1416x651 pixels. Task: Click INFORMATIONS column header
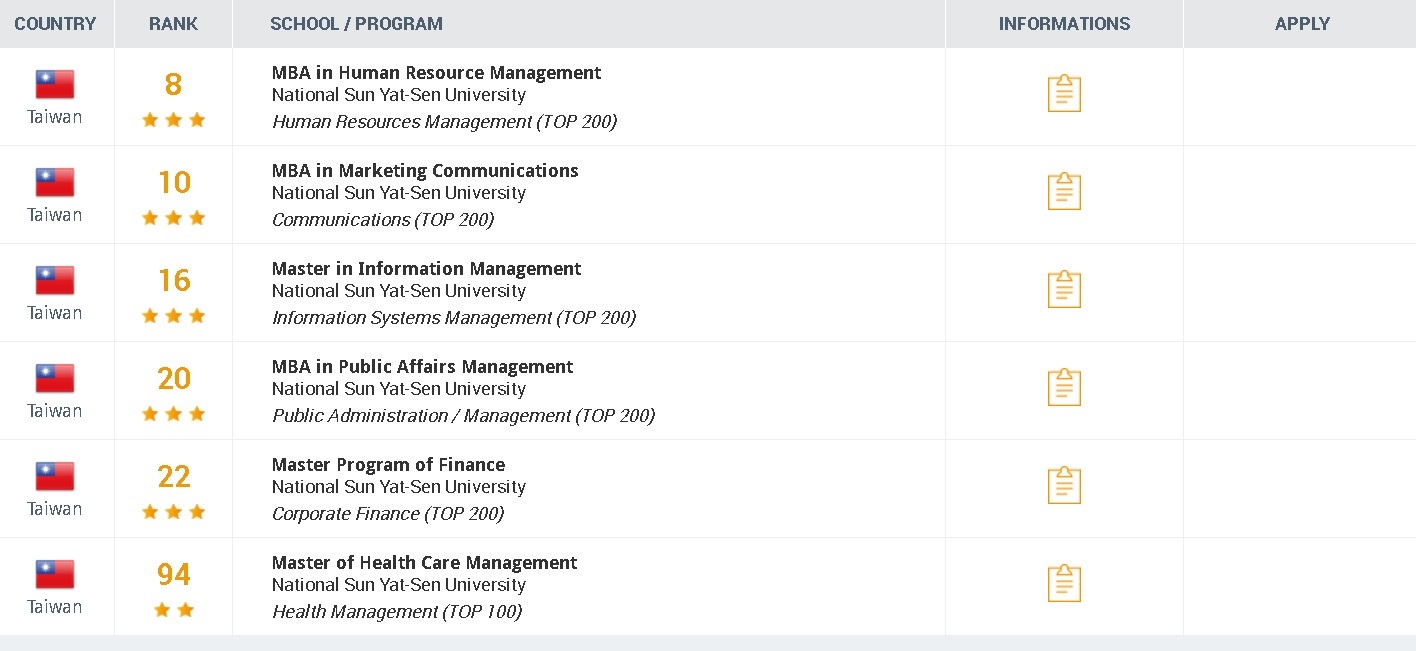(x=1064, y=24)
